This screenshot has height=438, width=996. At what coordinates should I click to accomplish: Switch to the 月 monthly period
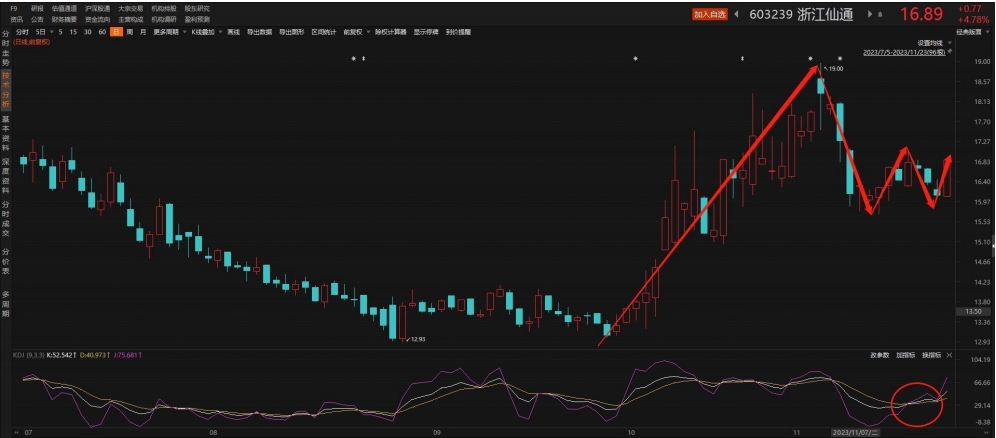[x=143, y=32]
